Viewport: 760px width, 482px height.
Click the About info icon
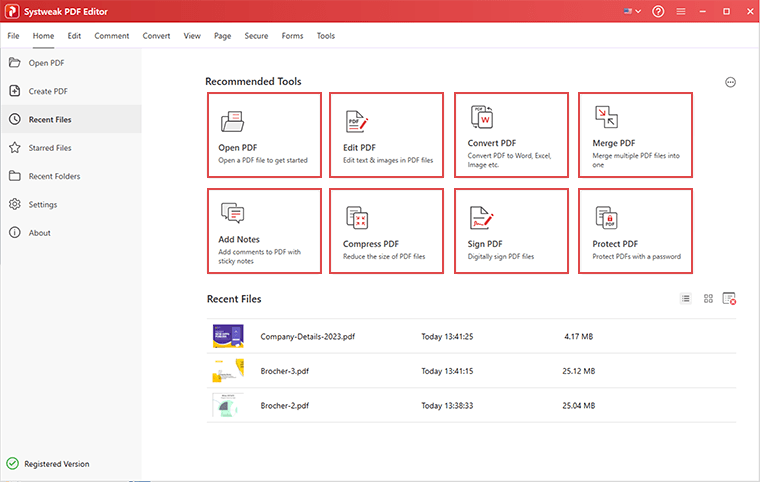coord(15,233)
